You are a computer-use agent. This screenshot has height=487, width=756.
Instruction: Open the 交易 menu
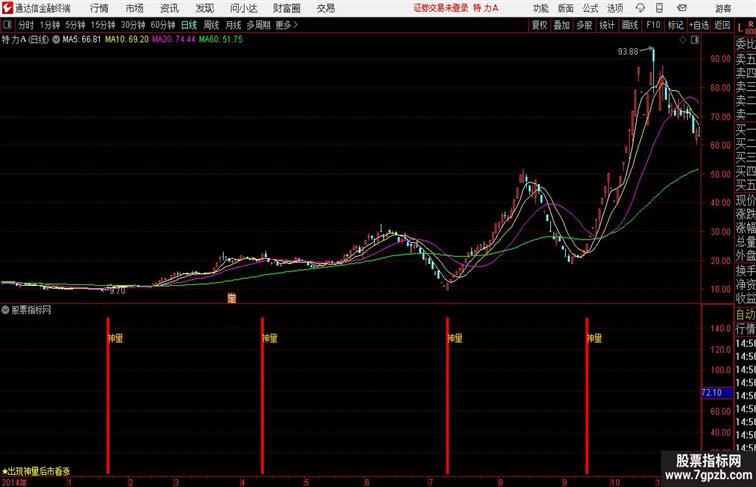(325, 8)
